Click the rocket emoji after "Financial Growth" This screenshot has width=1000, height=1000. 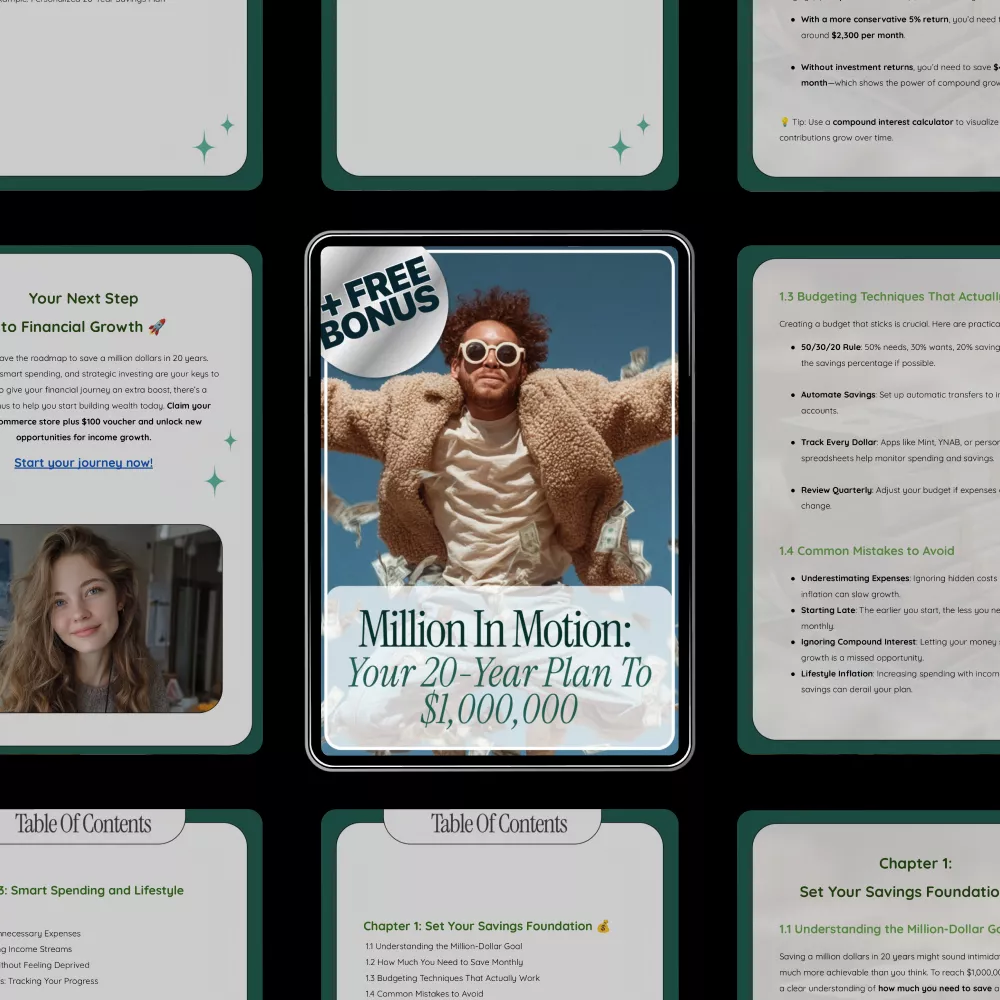(156, 327)
